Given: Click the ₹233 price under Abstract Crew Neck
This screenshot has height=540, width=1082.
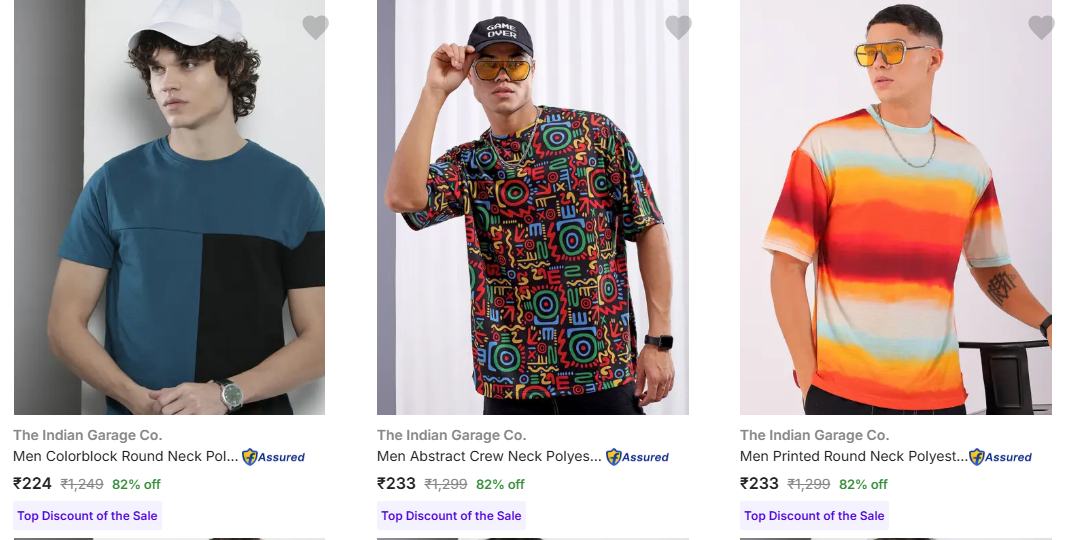Looking at the screenshot, I should pyautogui.click(x=396, y=484).
